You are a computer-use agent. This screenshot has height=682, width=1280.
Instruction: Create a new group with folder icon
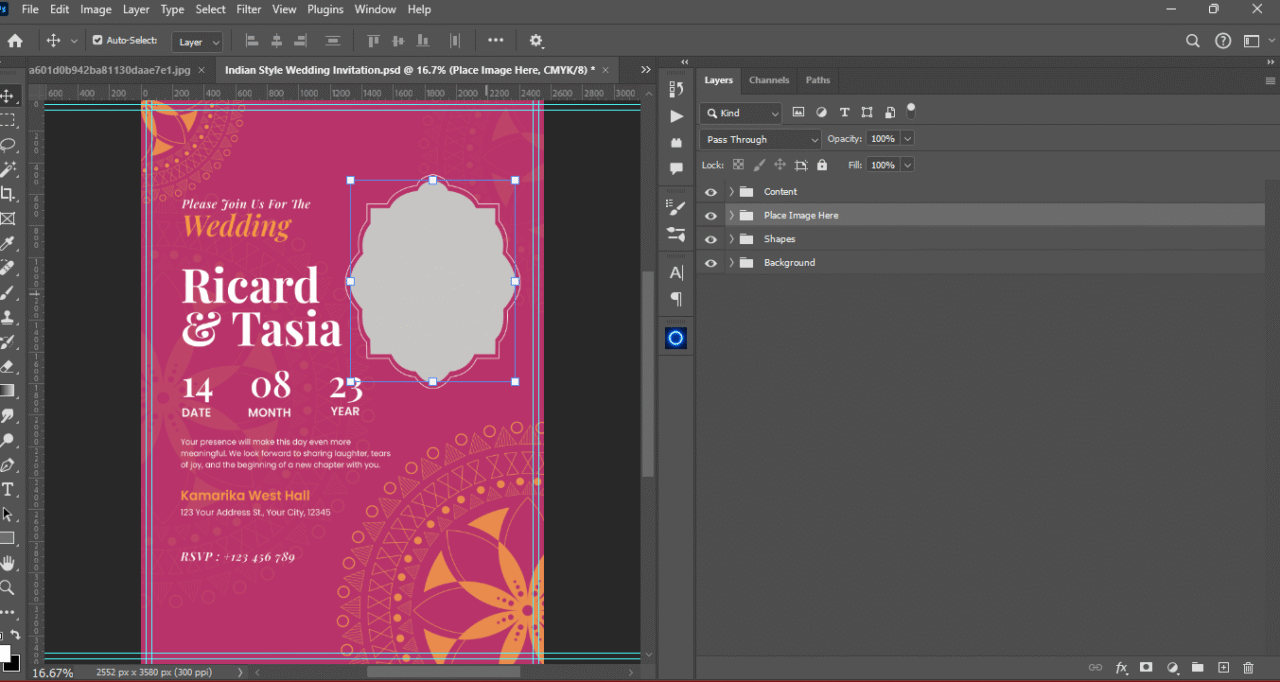1197,667
